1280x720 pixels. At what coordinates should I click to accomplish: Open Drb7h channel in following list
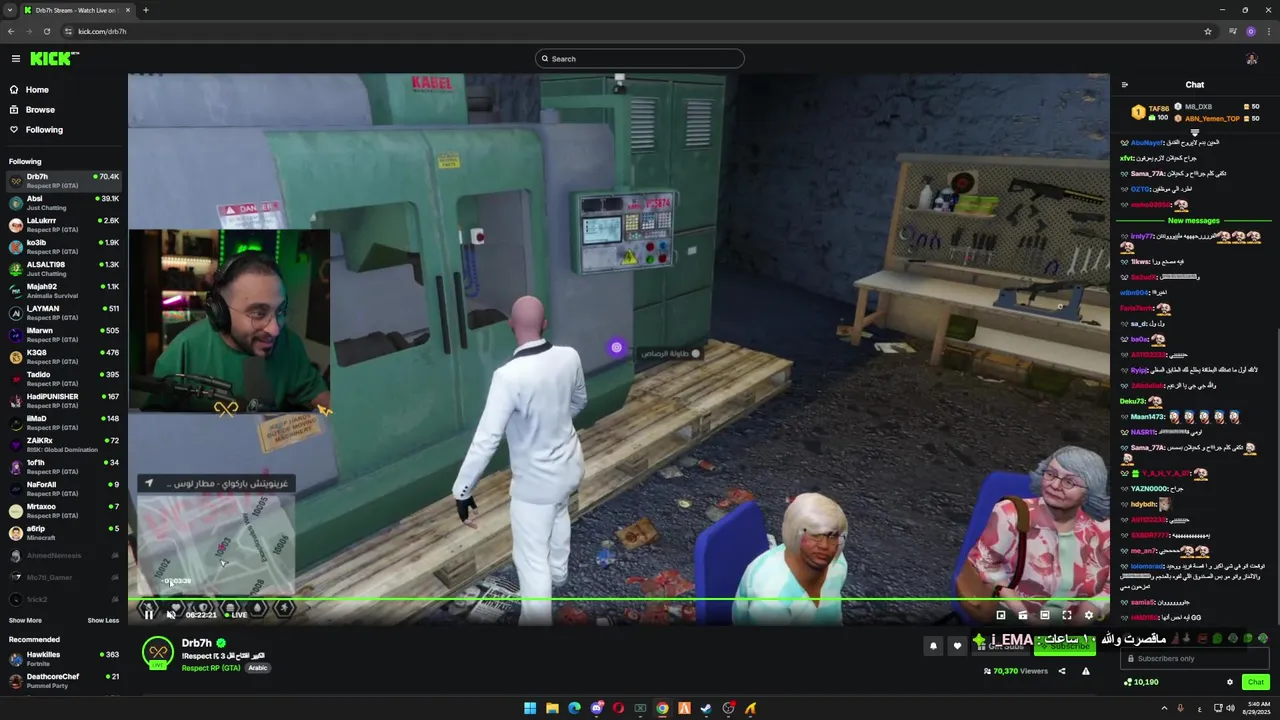(x=64, y=181)
